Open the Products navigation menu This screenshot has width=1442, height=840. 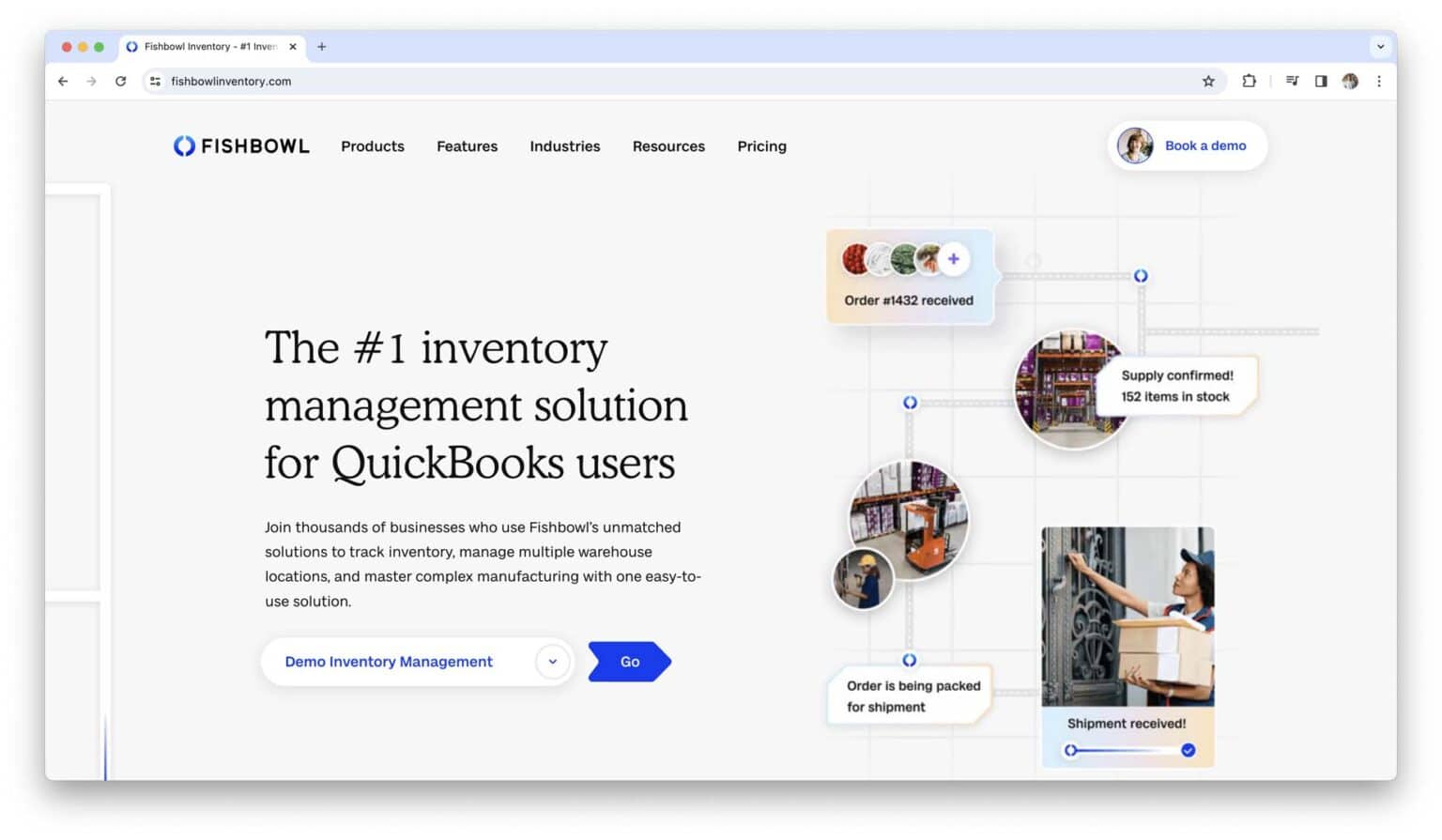pos(372,146)
